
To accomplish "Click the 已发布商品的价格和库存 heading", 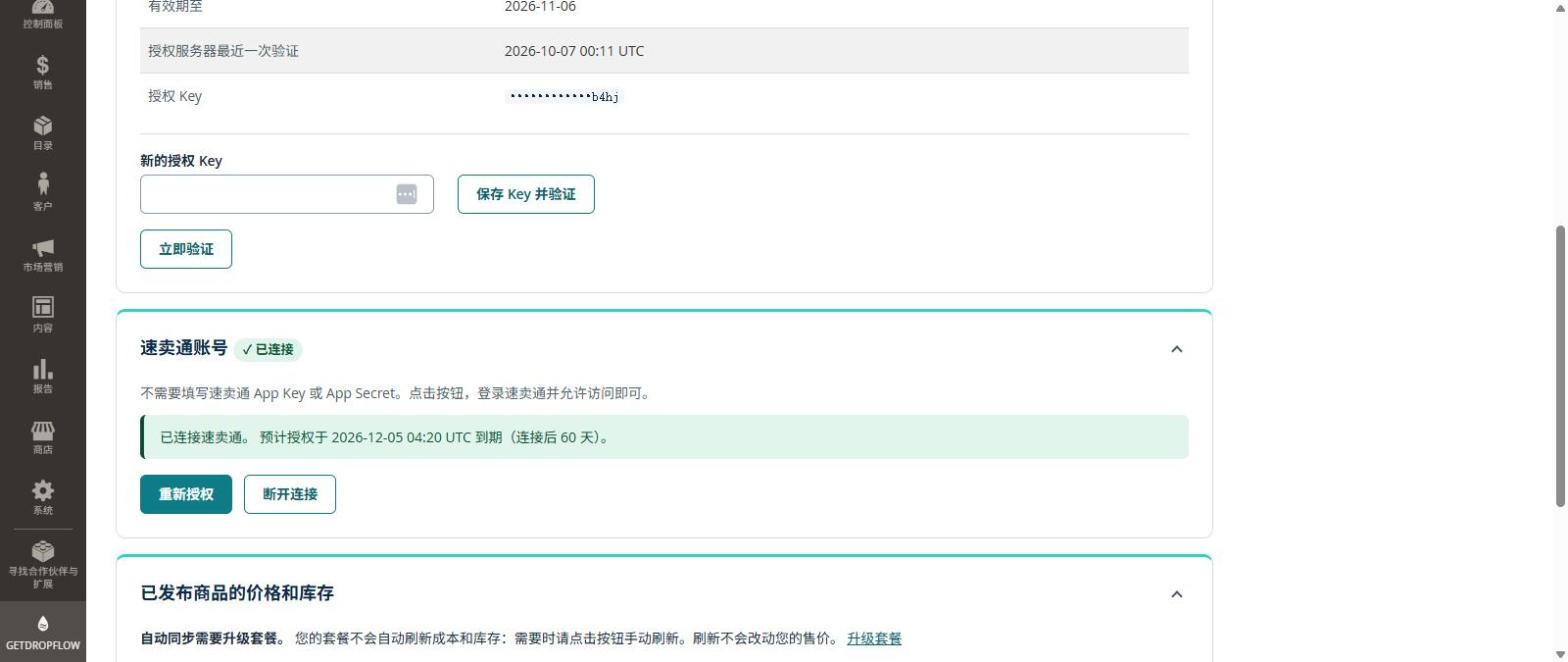I will click(237, 593).
